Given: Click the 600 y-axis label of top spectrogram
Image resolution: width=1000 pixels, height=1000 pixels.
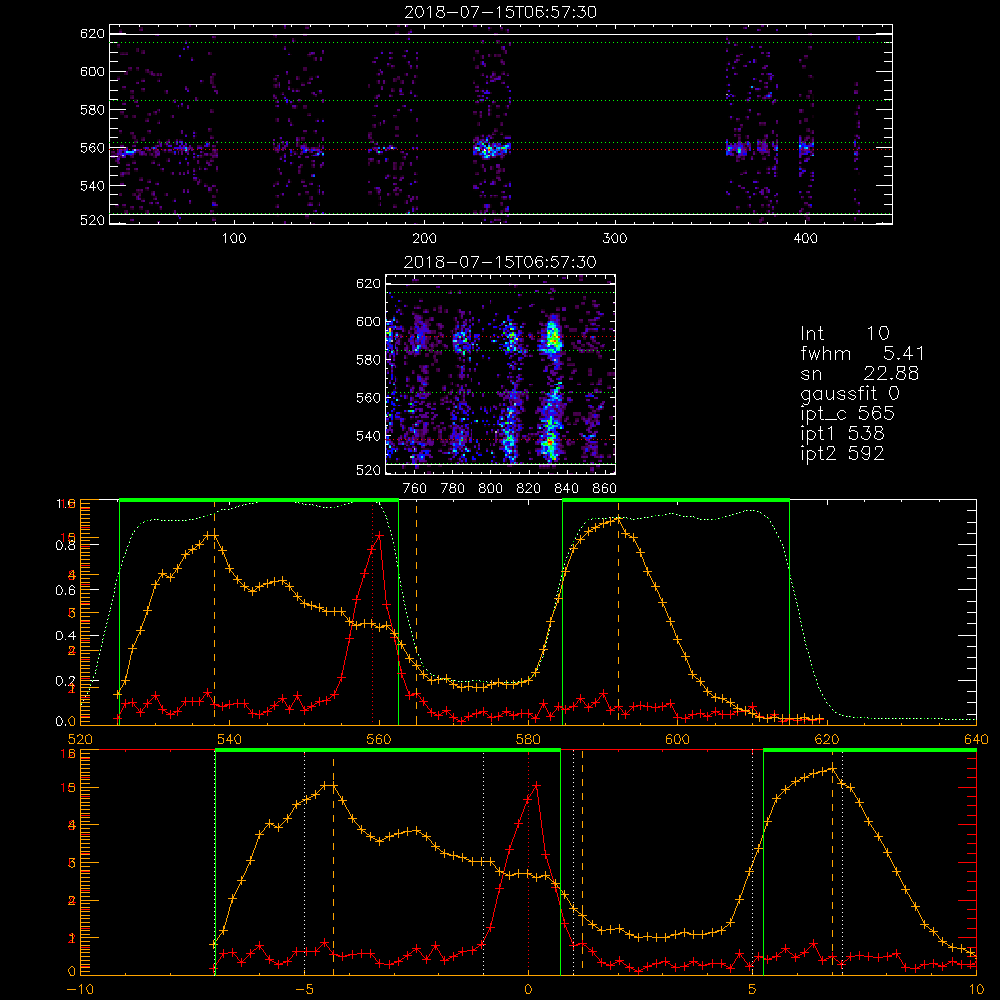Looking at the screenshot, I should point(92,71).
